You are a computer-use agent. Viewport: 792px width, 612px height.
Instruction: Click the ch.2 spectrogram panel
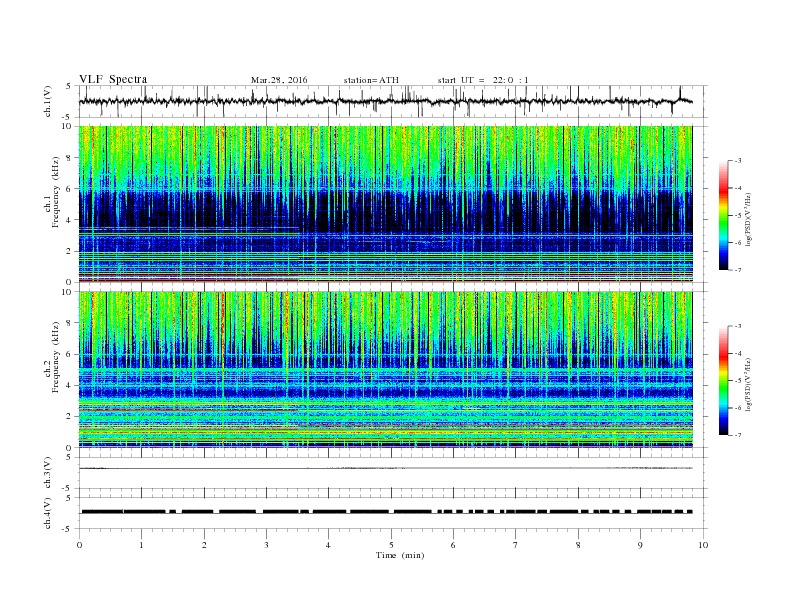386,370
